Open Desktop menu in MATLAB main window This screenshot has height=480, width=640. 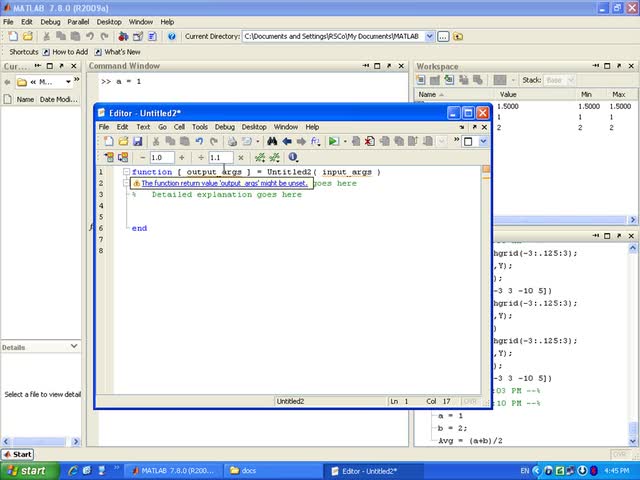(109, 22)
